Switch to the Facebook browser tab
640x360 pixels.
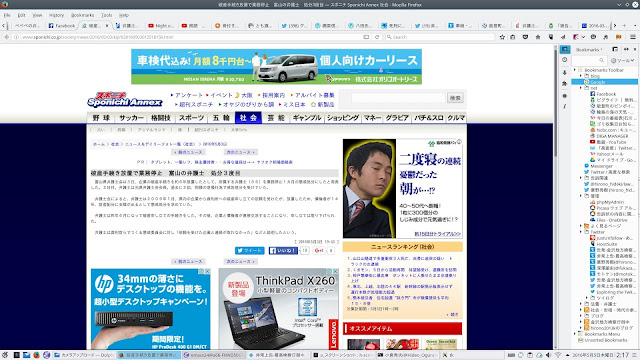(x=62, y=25)
